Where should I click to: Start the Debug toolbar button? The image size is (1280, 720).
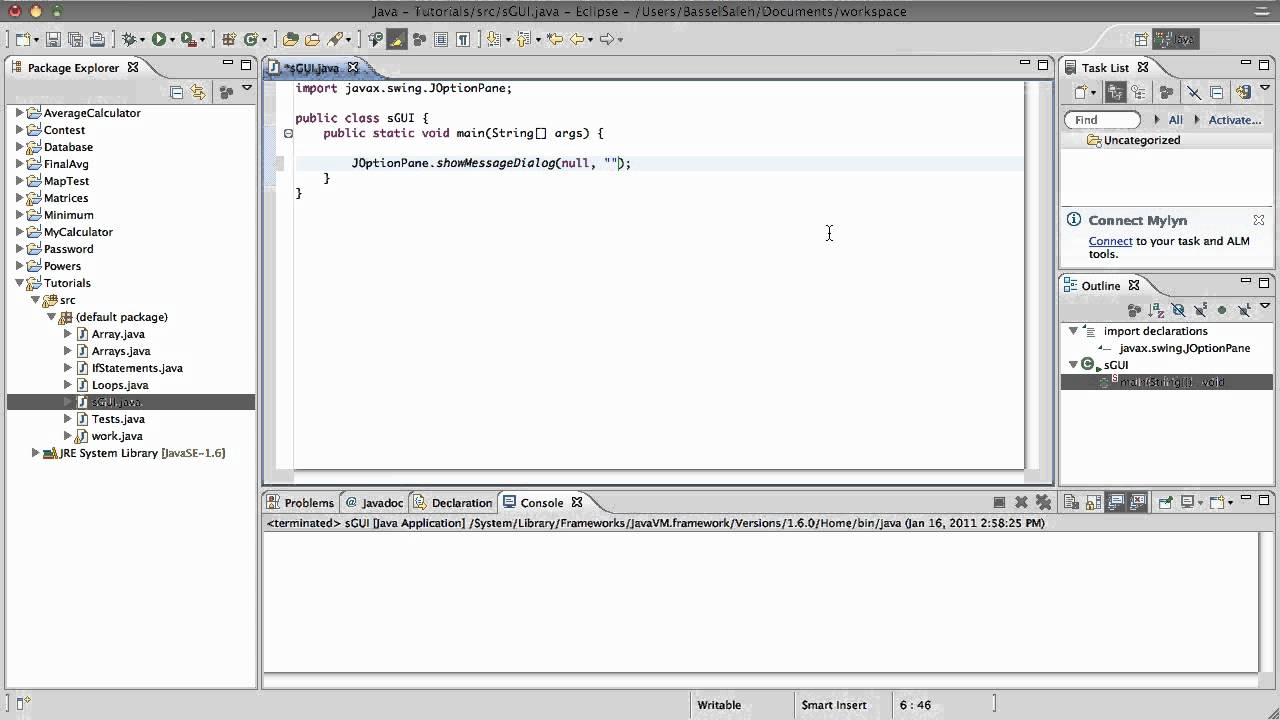pos(129,39)
